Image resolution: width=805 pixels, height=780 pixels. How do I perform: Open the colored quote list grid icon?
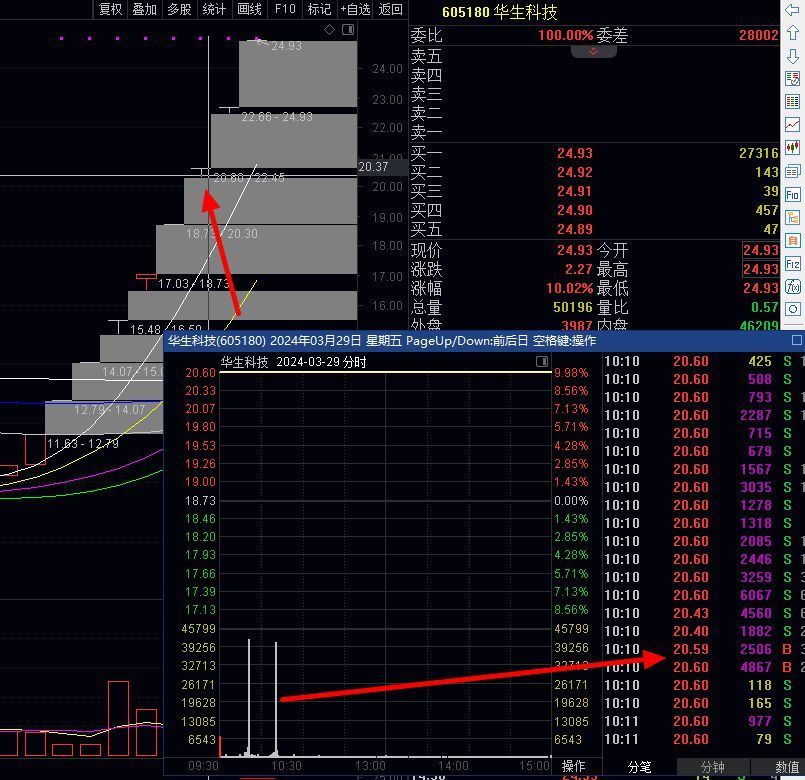pyautogui.click(x=793, y=102)
